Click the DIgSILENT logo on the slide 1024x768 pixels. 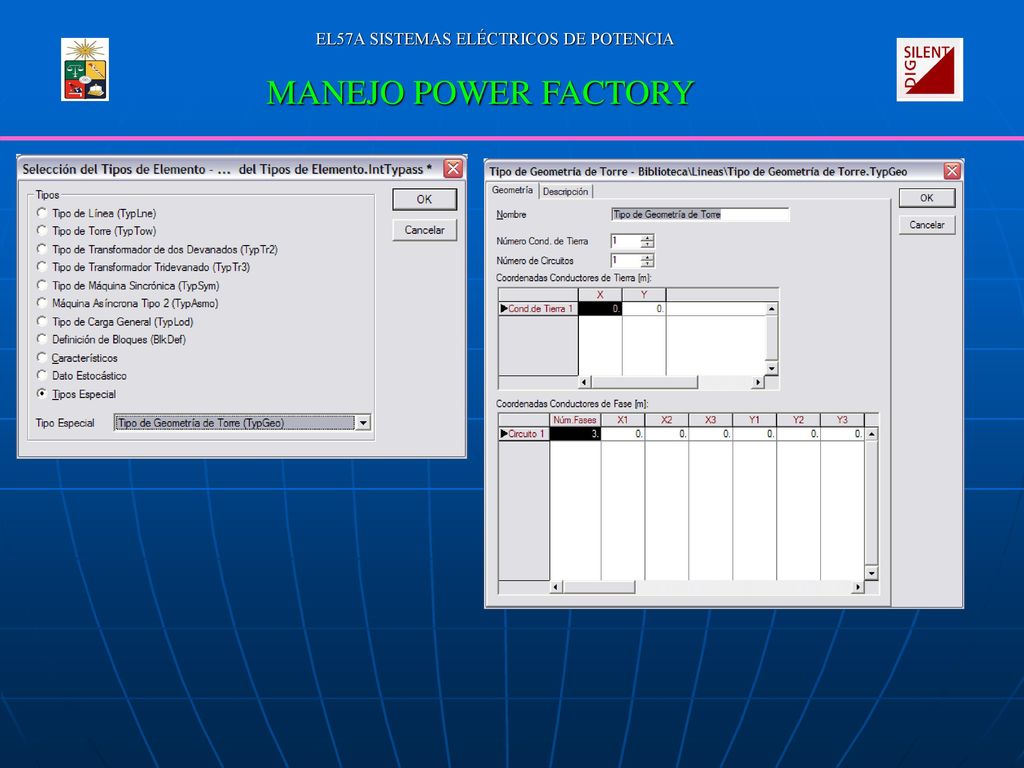tap(929, 69)
